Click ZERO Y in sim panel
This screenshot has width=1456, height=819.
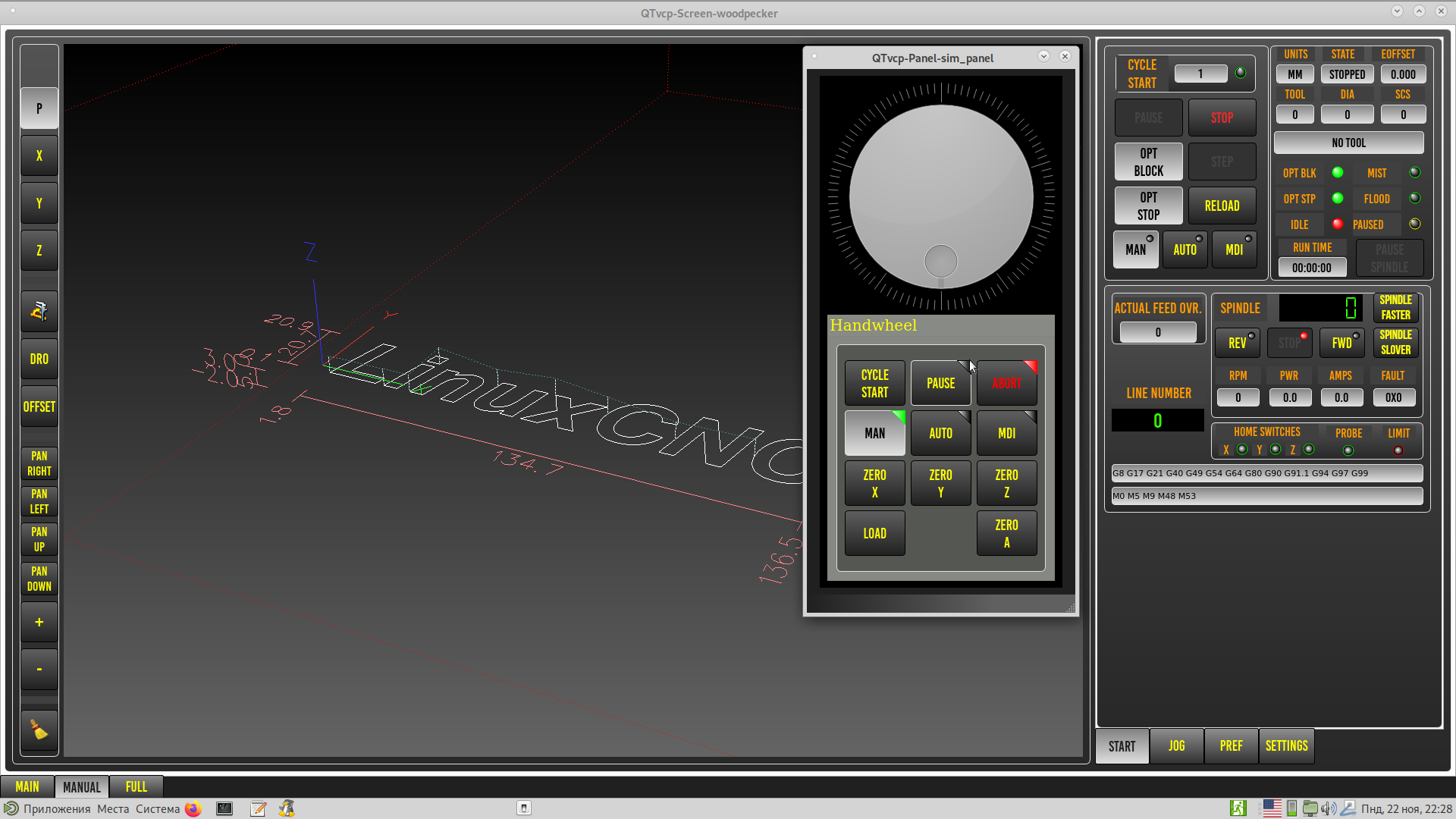tap(941, 483)
